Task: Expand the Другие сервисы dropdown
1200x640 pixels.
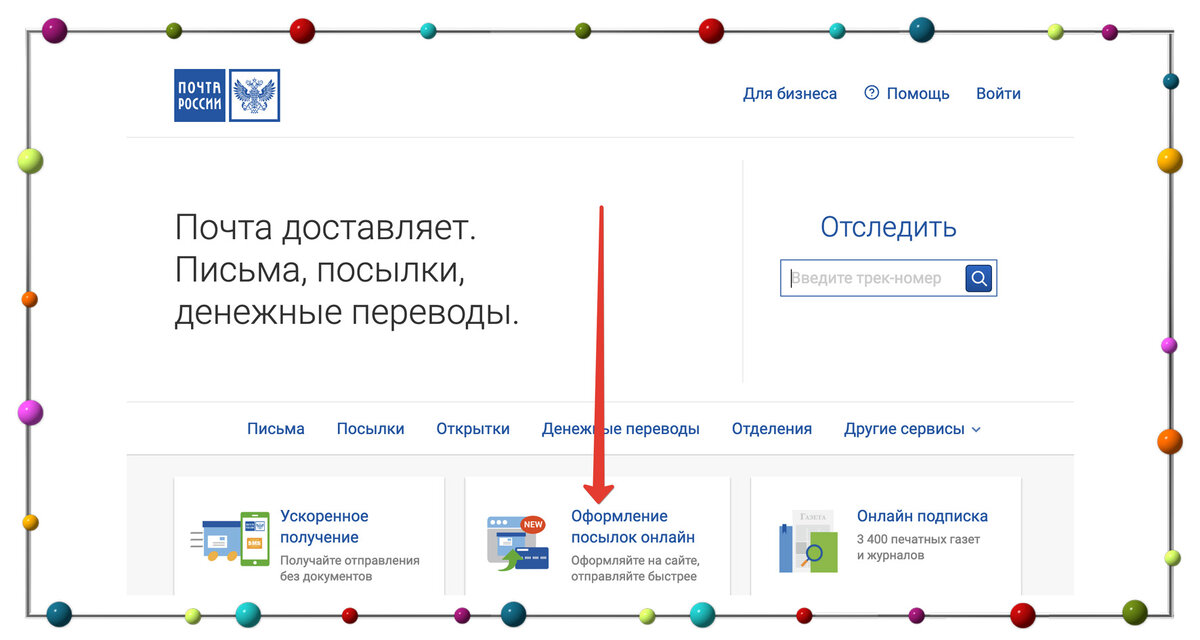Action: 912,429
